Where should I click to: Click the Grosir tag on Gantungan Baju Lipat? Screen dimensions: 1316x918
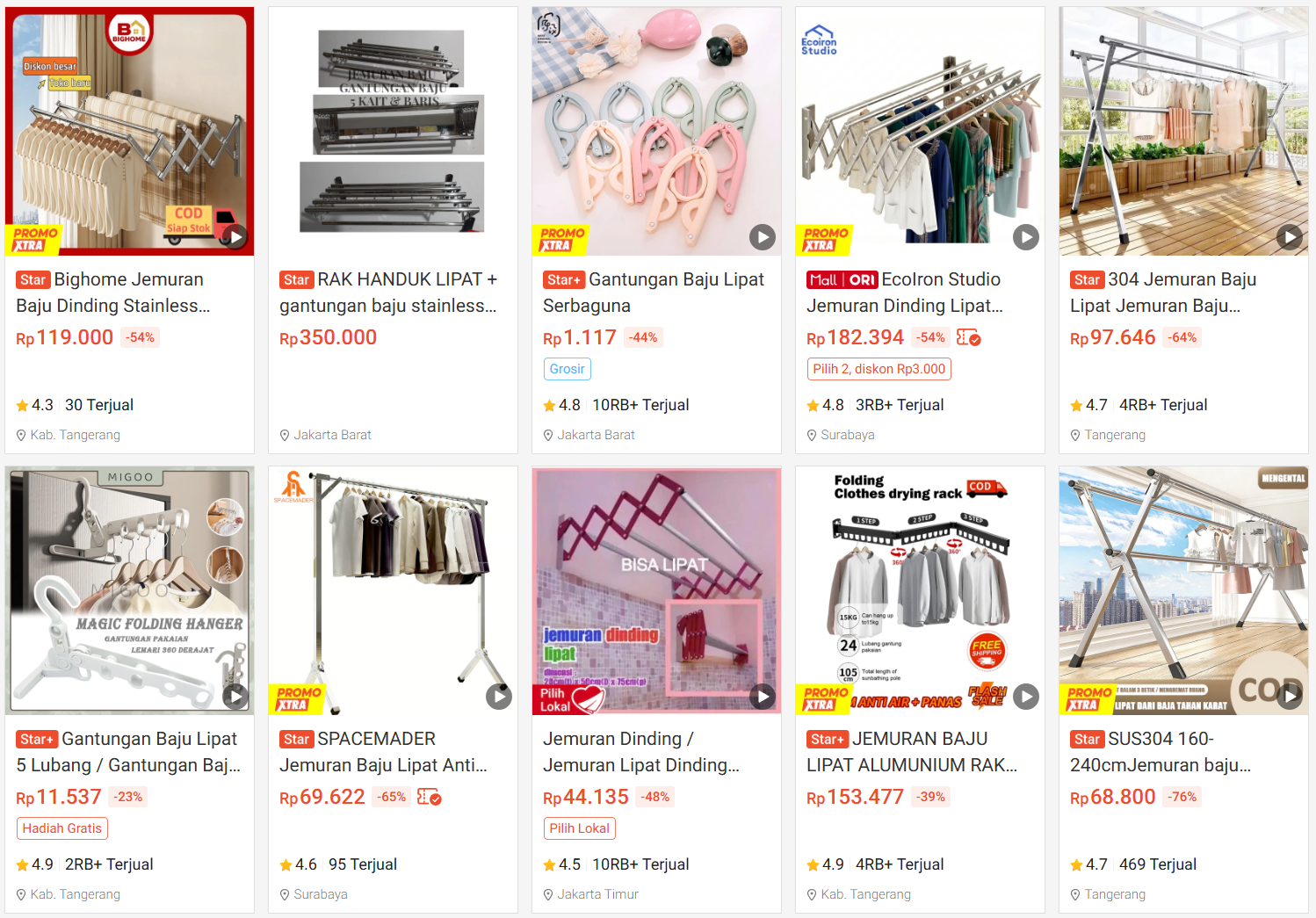coord(568,369)
